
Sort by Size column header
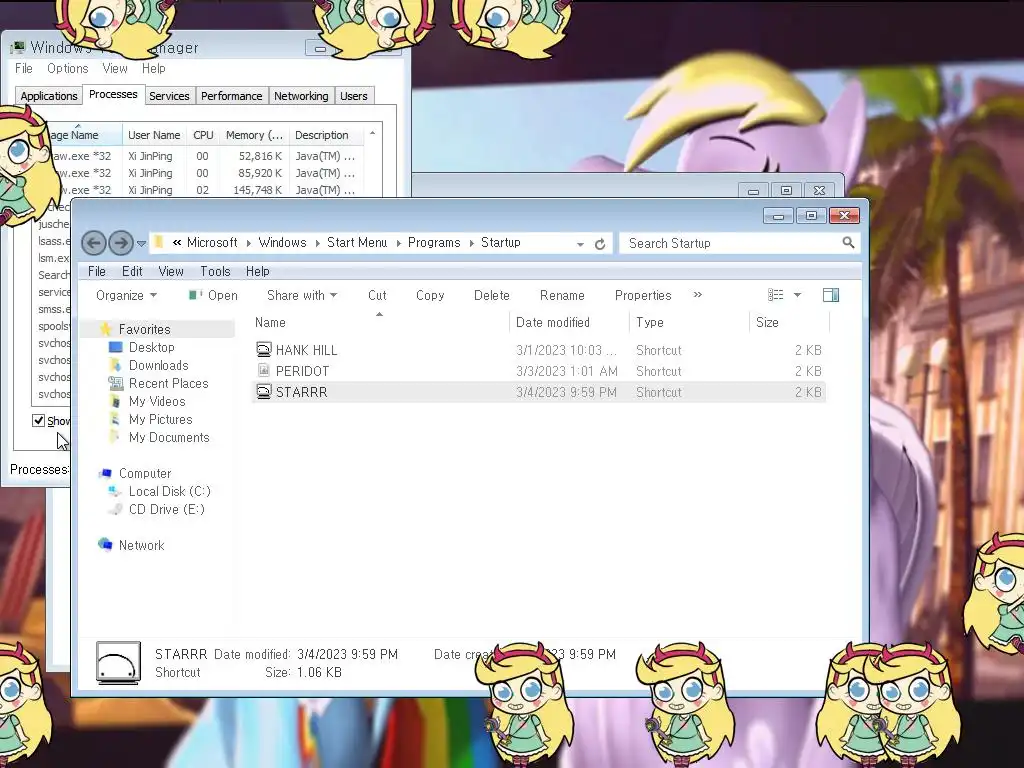789,322
